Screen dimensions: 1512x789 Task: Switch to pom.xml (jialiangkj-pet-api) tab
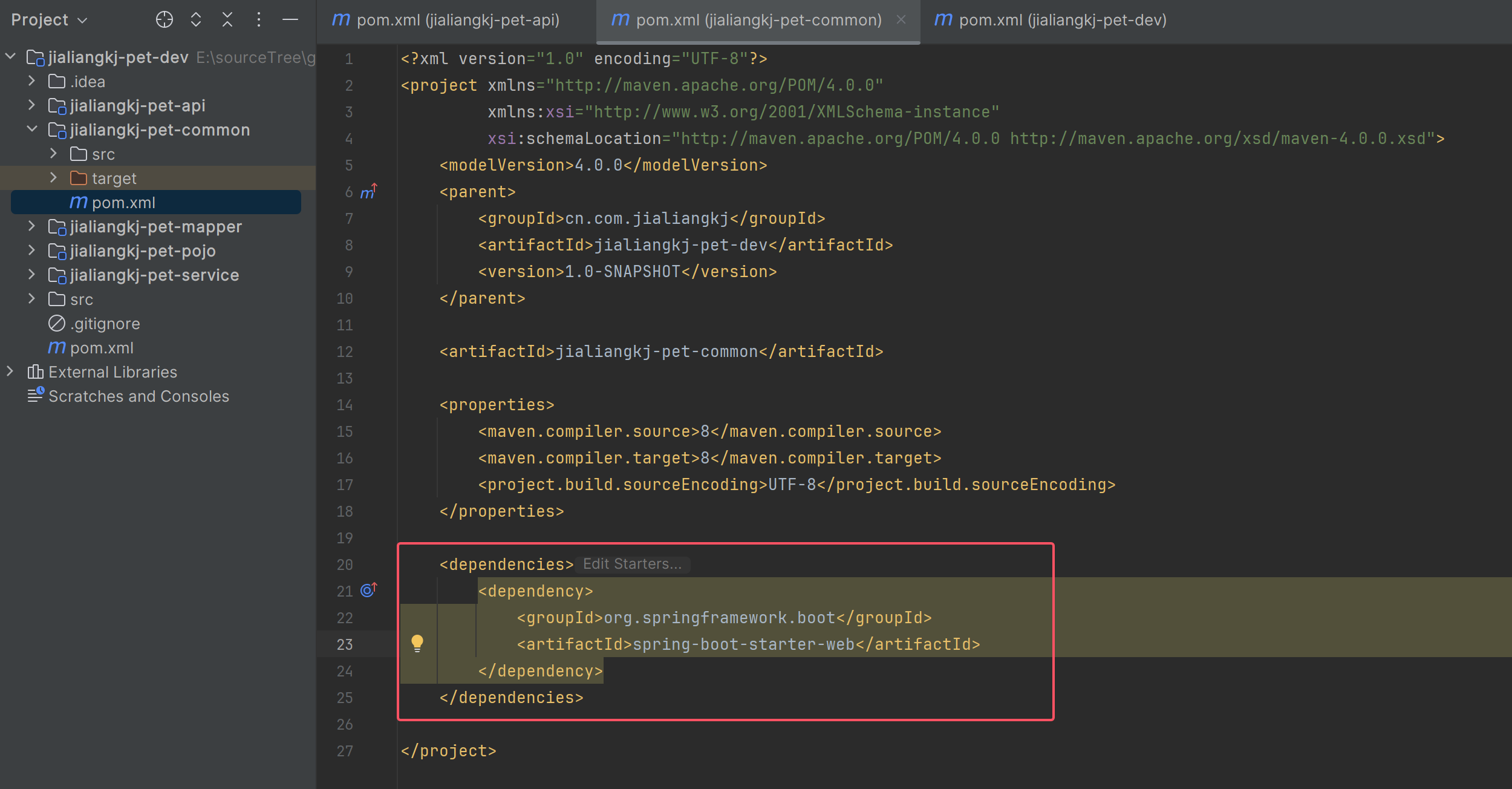[x=446, y=20]
